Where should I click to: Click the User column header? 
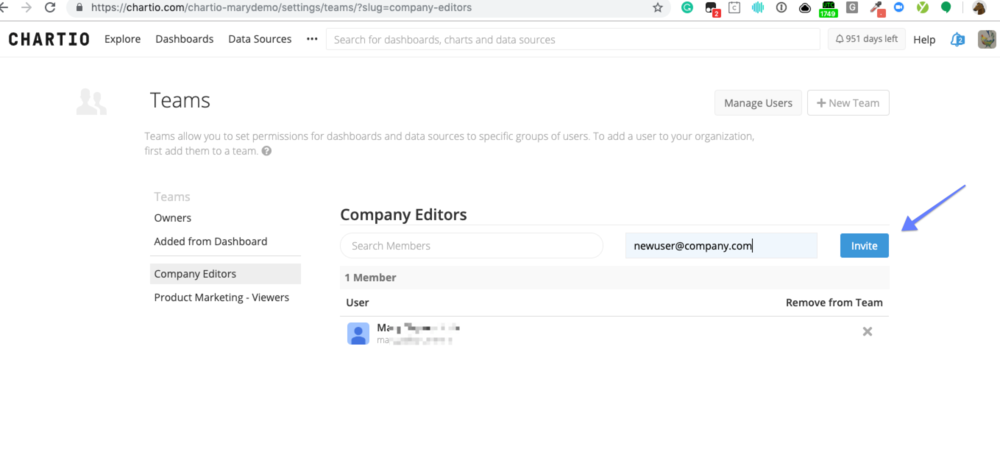(x=357, y=302)
